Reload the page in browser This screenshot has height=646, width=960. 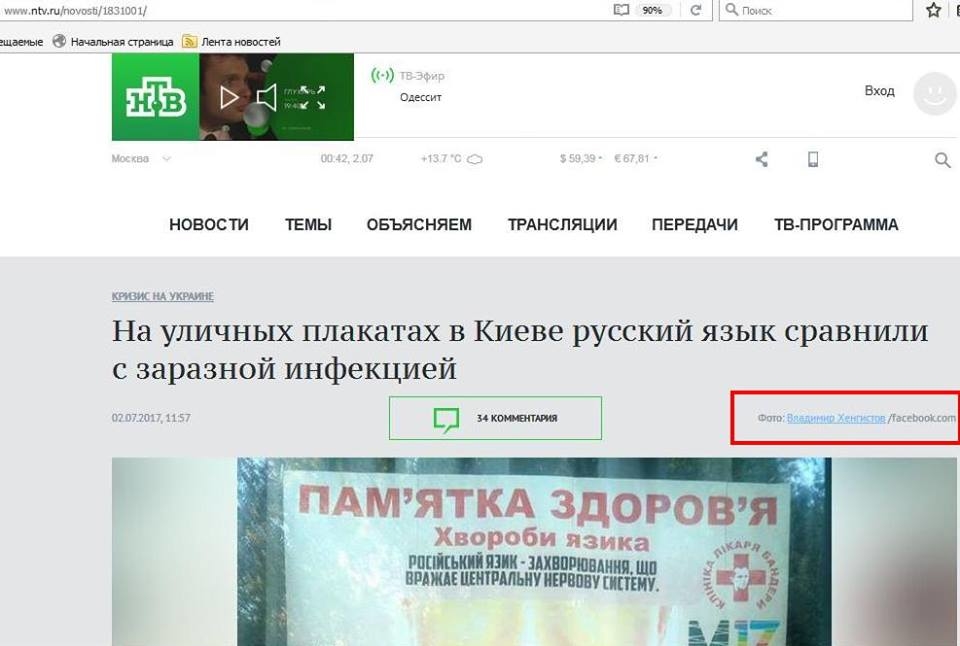coord(696,10)
